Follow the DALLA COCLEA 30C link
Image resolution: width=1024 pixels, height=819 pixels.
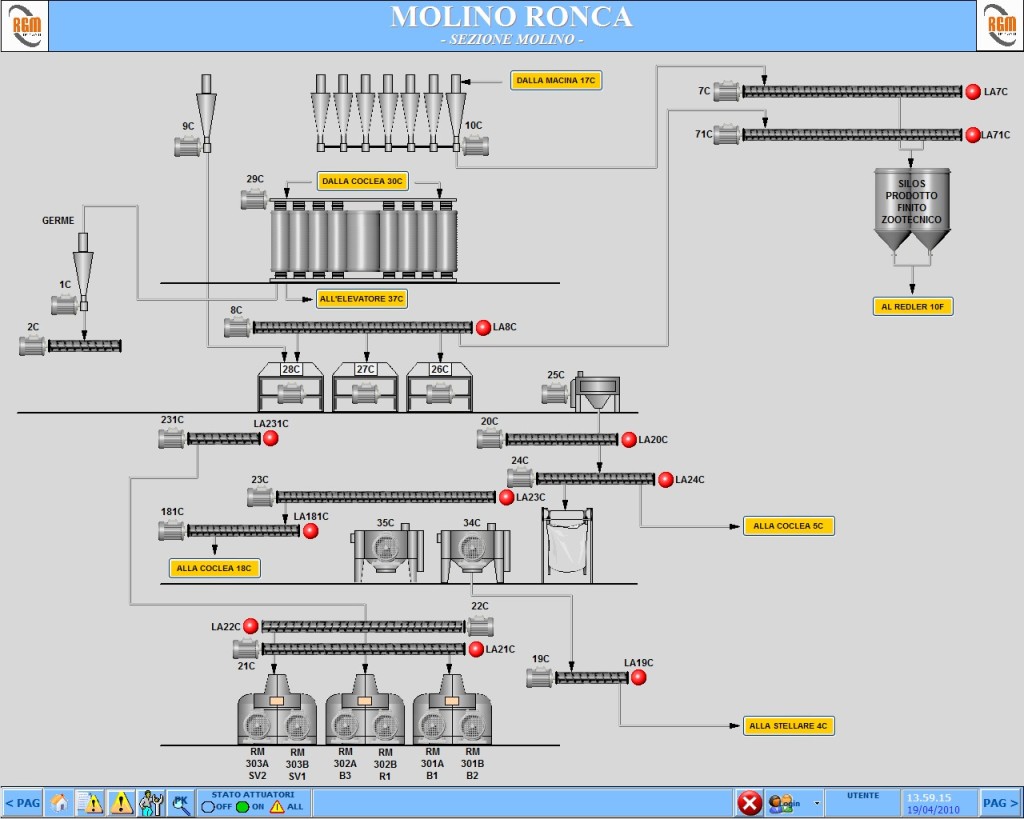pos(362,181)
